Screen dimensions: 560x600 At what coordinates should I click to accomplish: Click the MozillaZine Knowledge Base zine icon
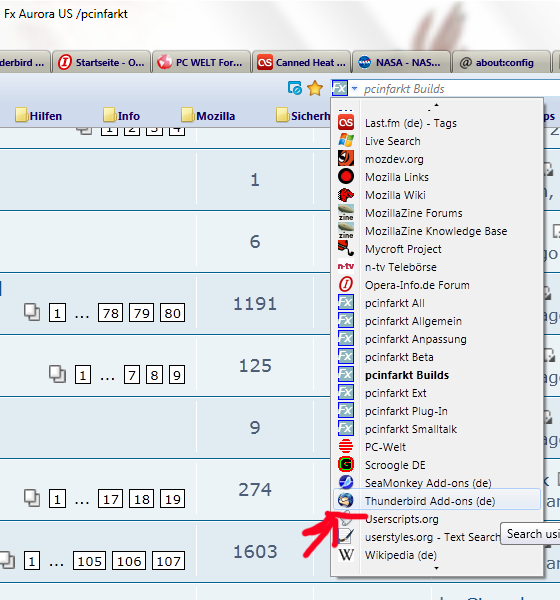point(346,231)
